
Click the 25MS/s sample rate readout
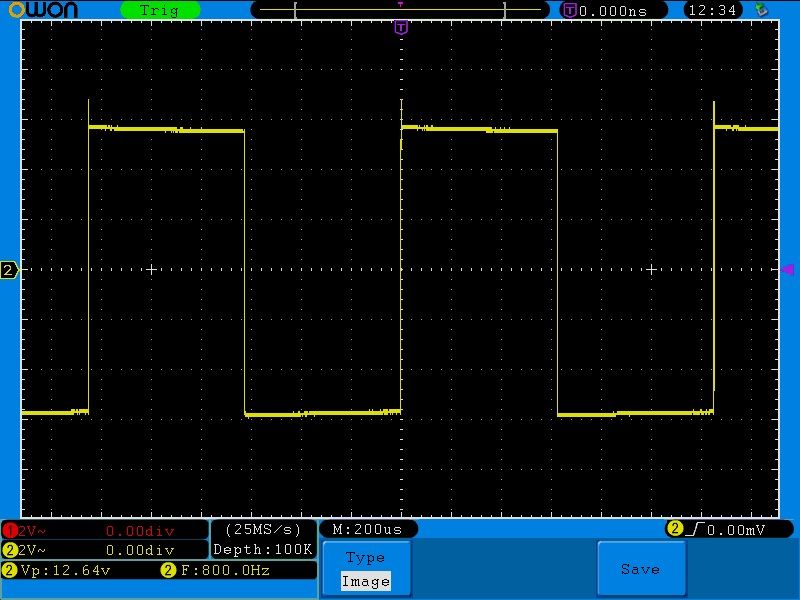[264, 529]
